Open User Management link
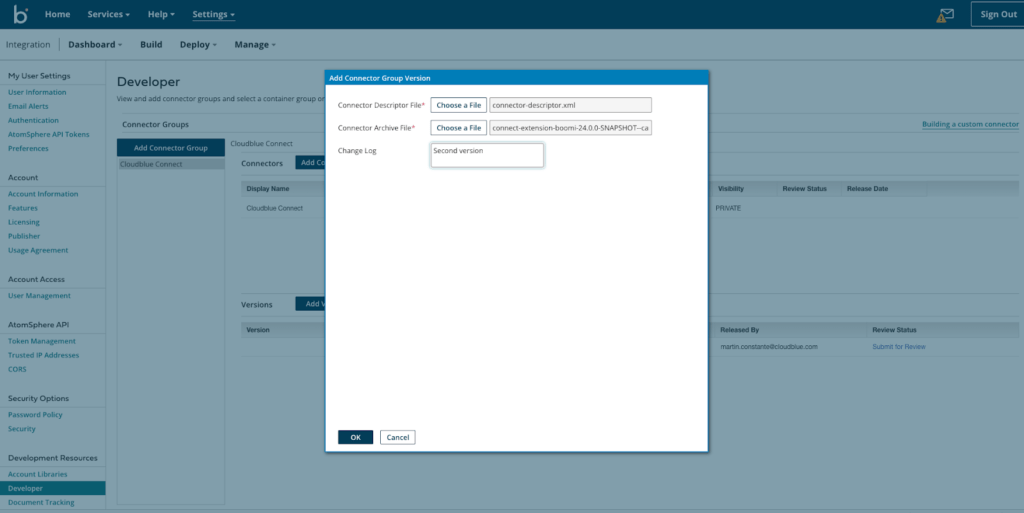 [39, 296]
